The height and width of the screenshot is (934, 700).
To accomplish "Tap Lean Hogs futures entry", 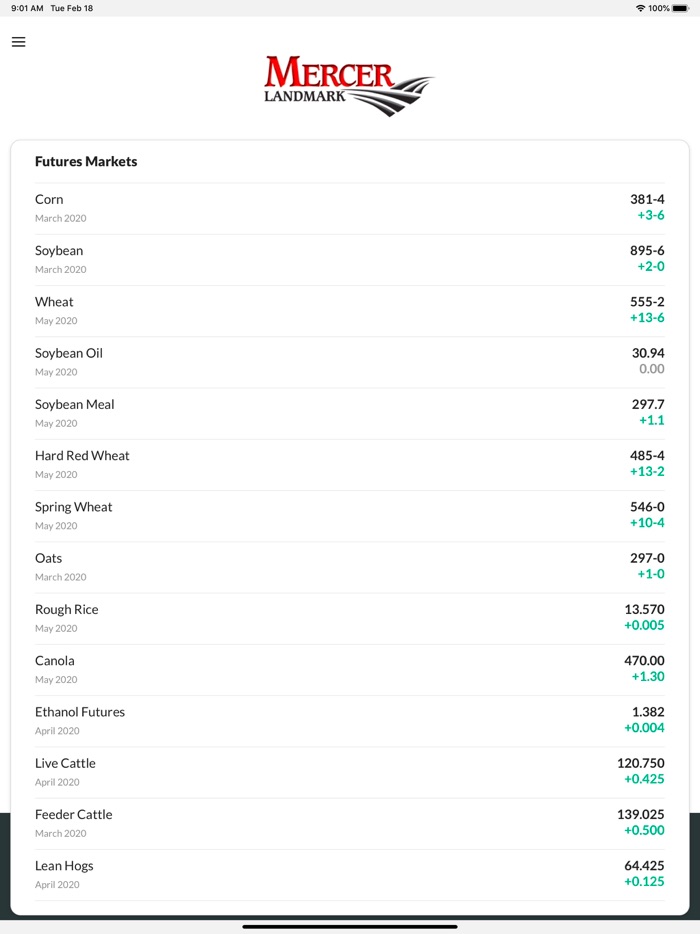I will 349,874.
